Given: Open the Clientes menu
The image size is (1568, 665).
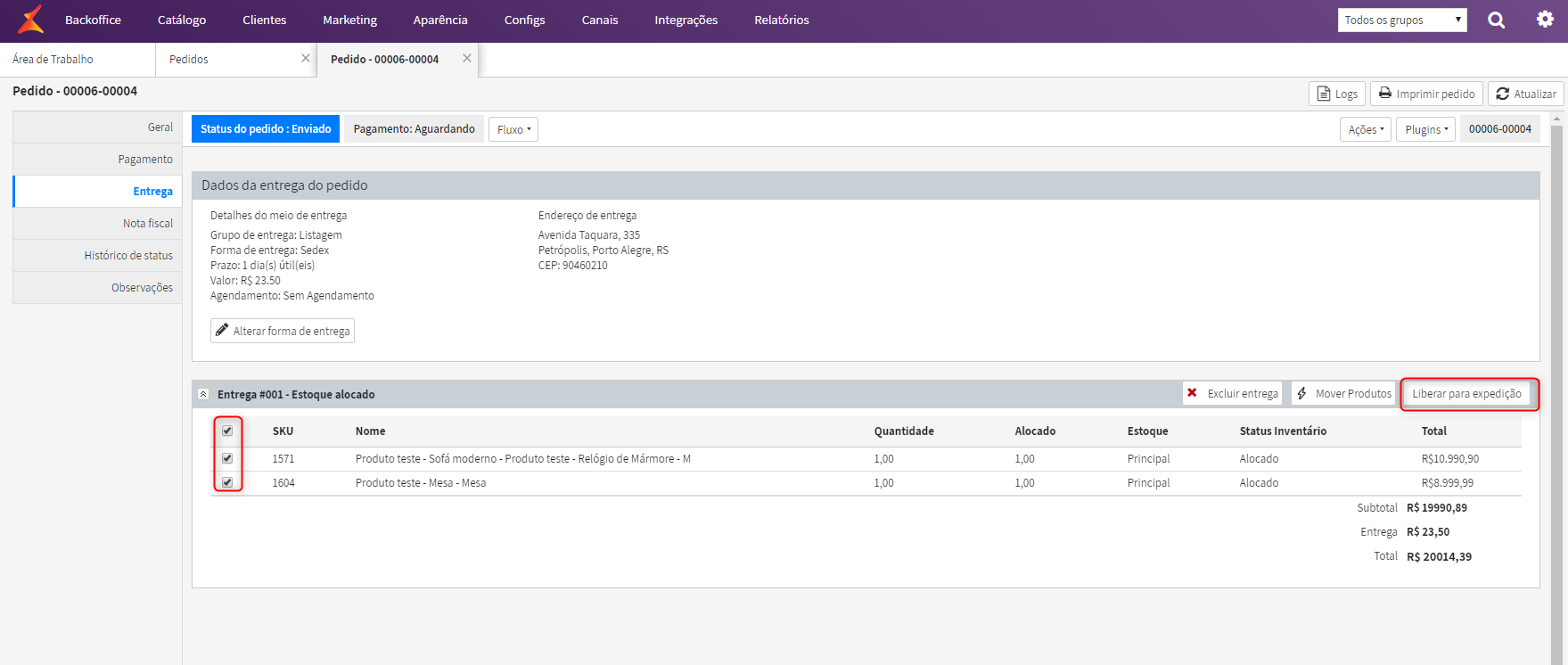Looking at the screenshot, I should [265, 20].
